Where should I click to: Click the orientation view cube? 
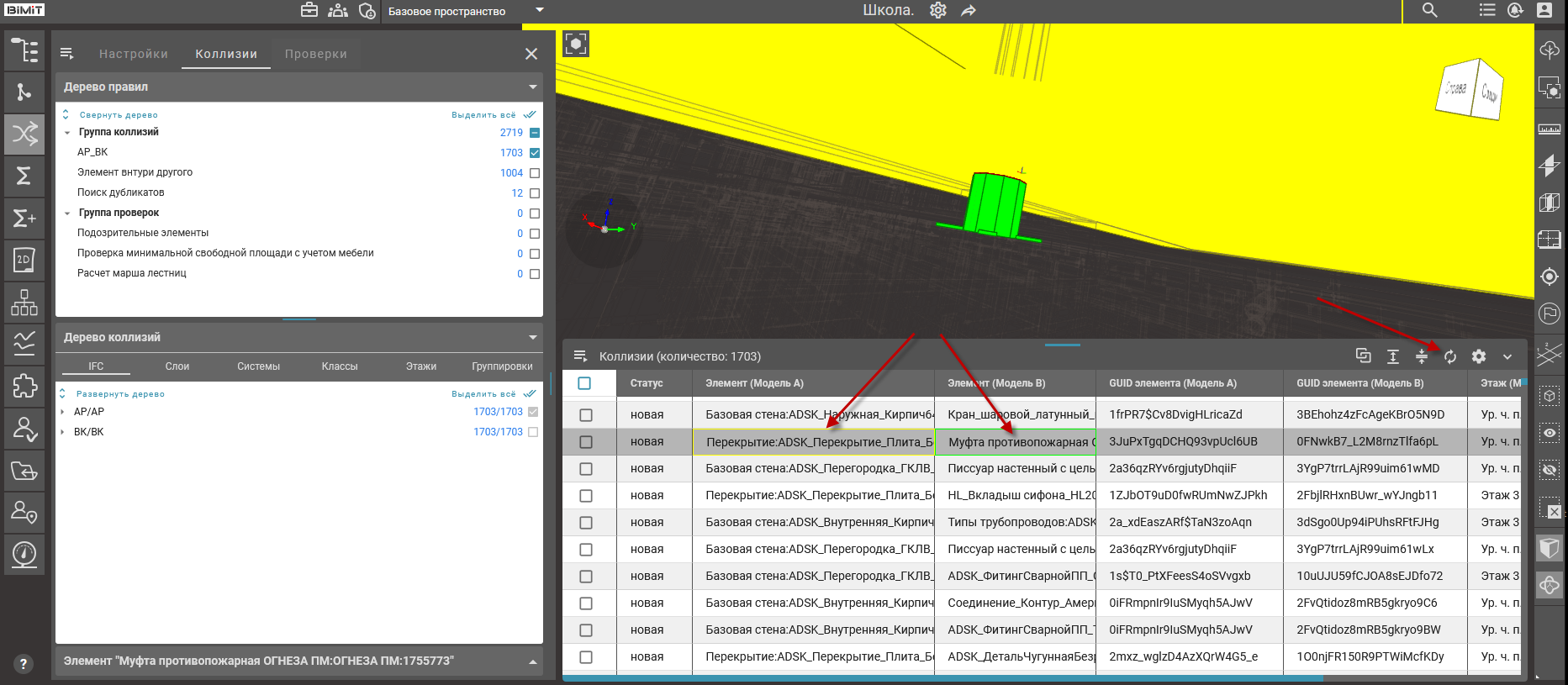[x=1468, y=89]
